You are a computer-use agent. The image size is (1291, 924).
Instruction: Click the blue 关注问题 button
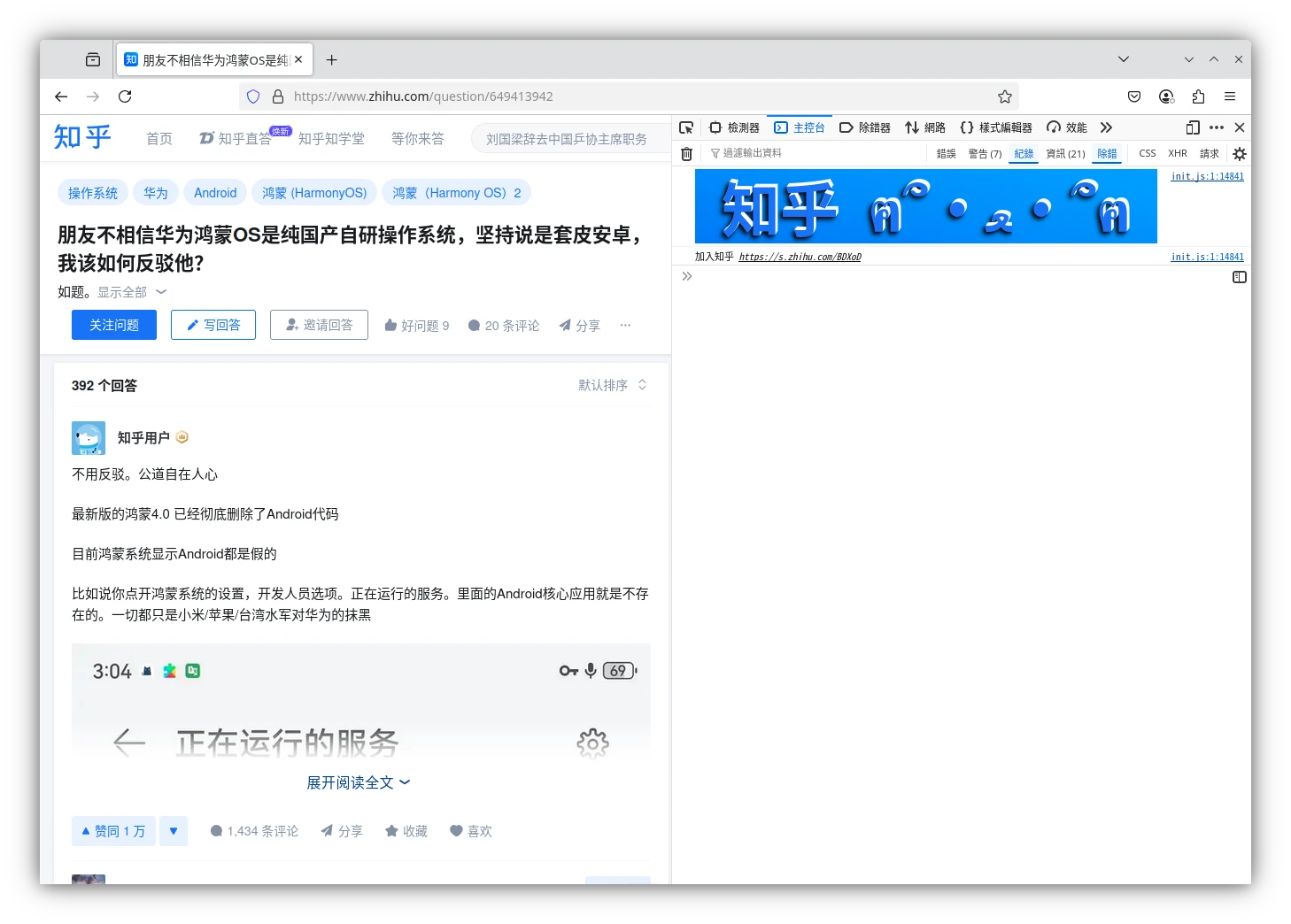tap(114, 325)
